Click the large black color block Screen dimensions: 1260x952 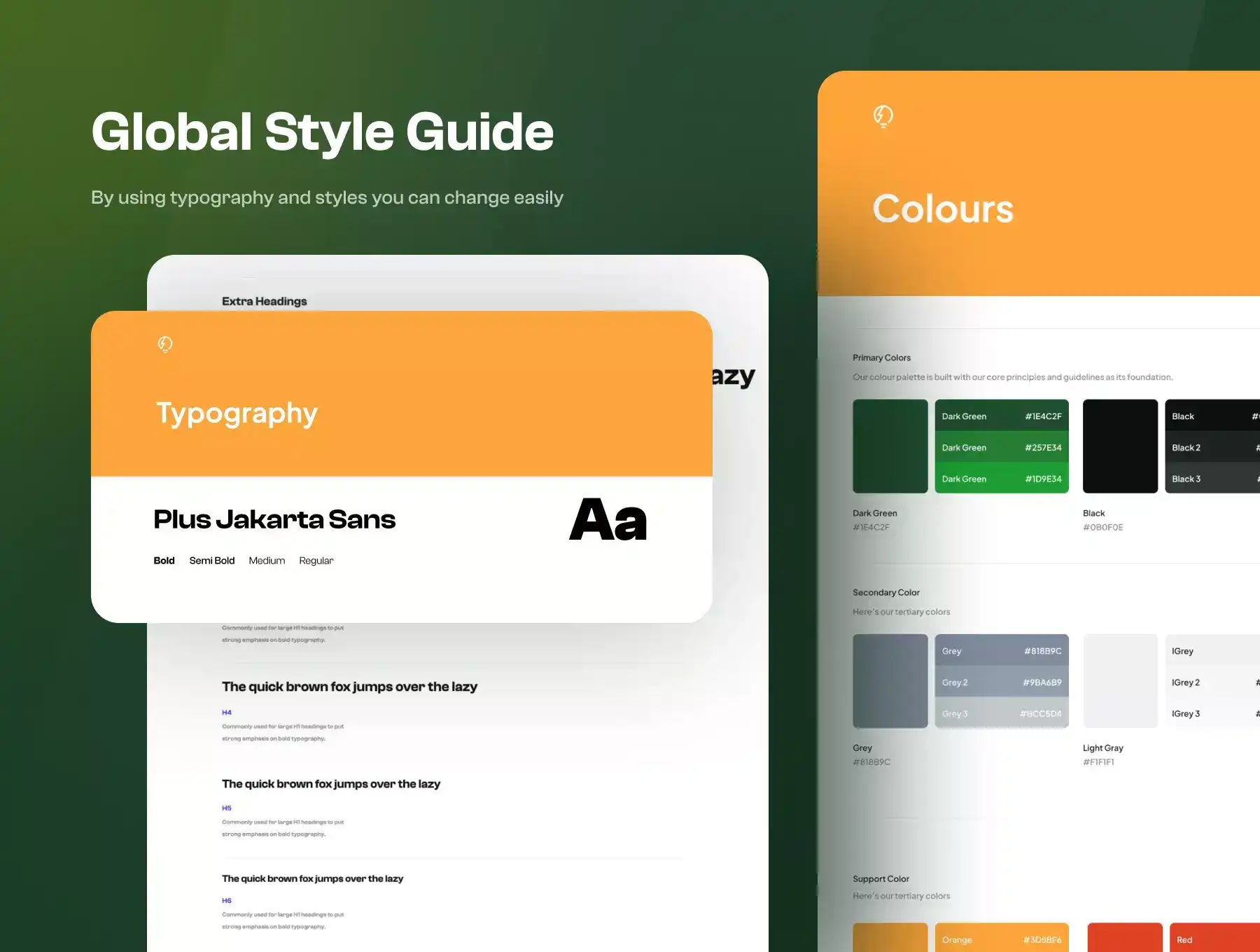coord(1120,447)
